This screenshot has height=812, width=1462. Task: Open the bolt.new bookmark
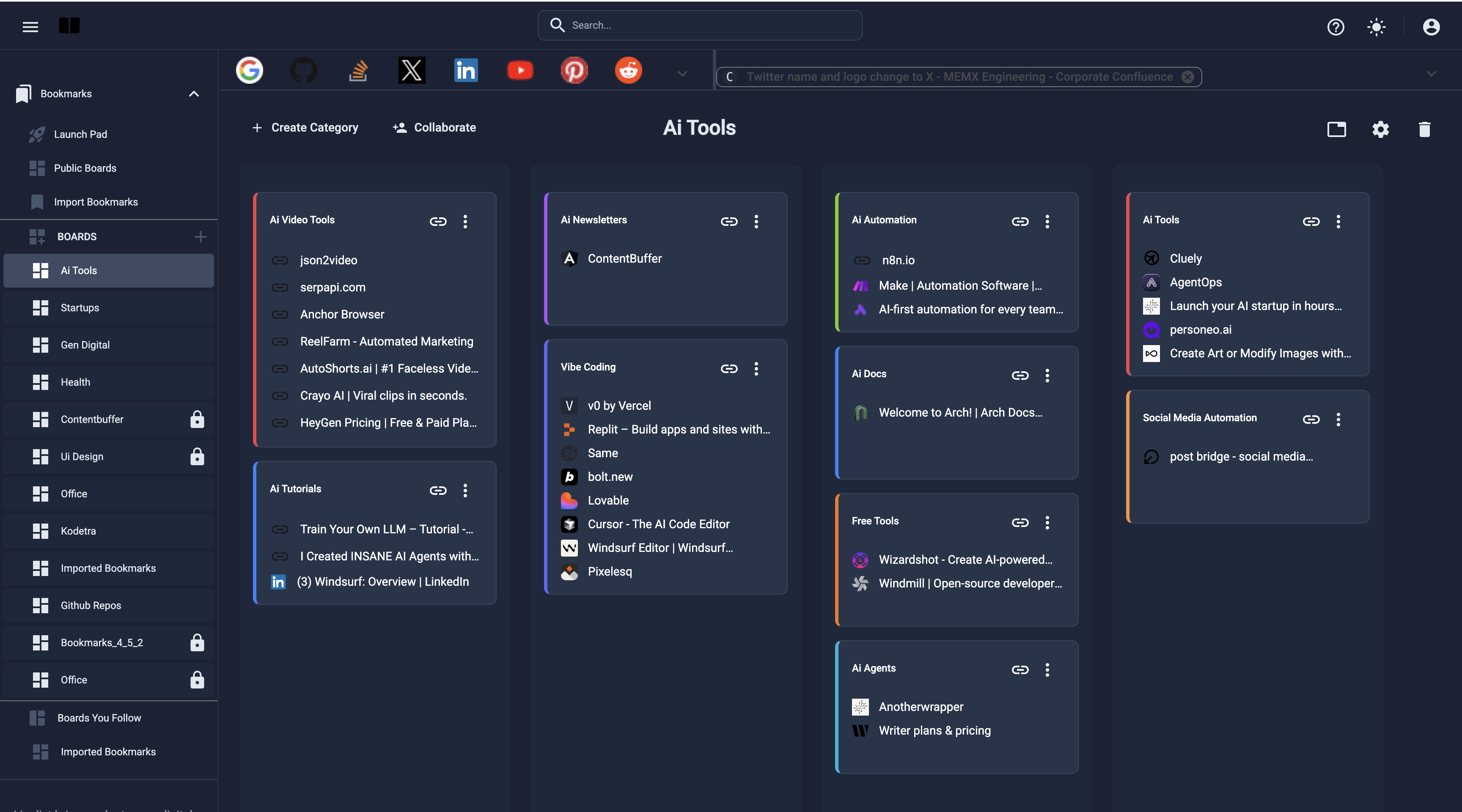tap(610, 477)
